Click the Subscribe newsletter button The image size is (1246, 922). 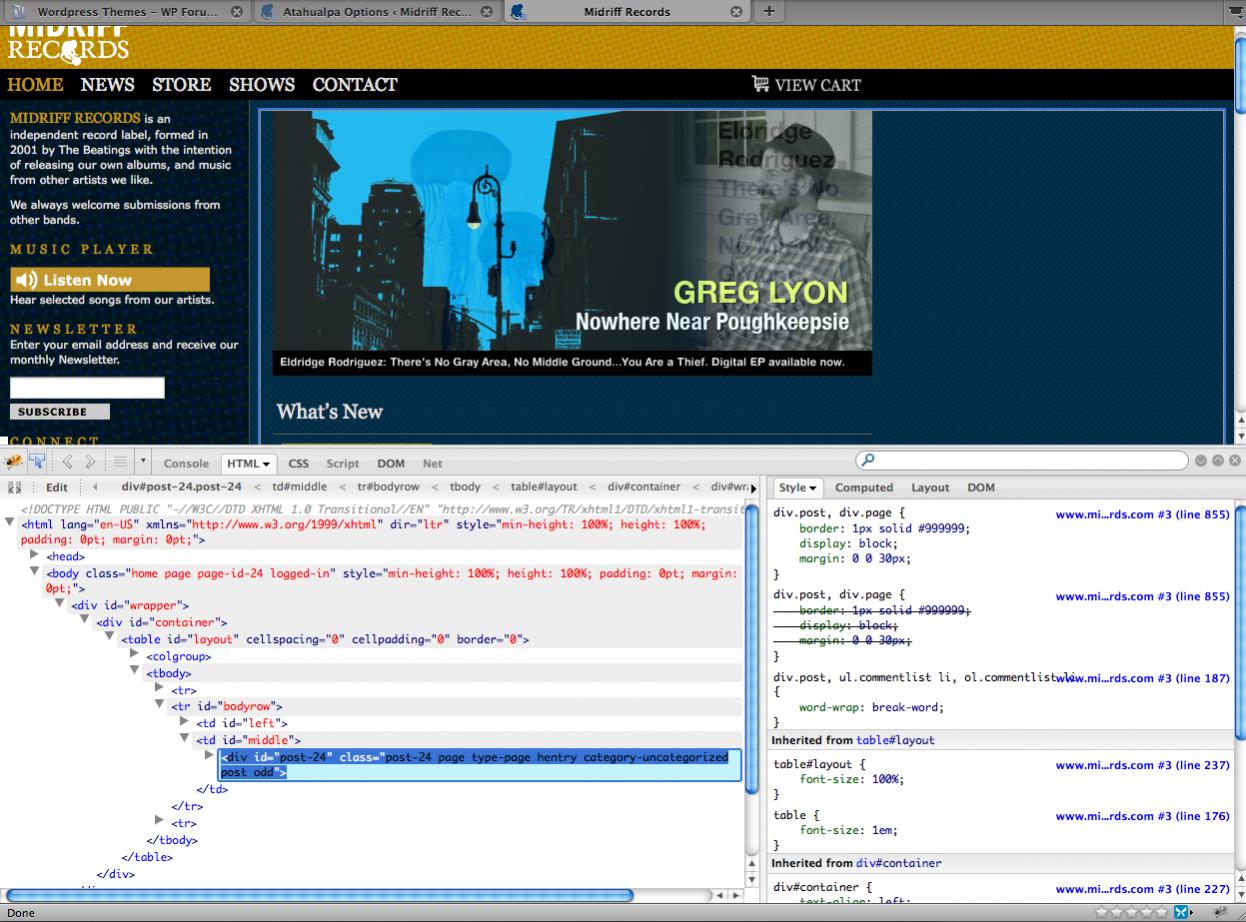(x=60, y=412)
